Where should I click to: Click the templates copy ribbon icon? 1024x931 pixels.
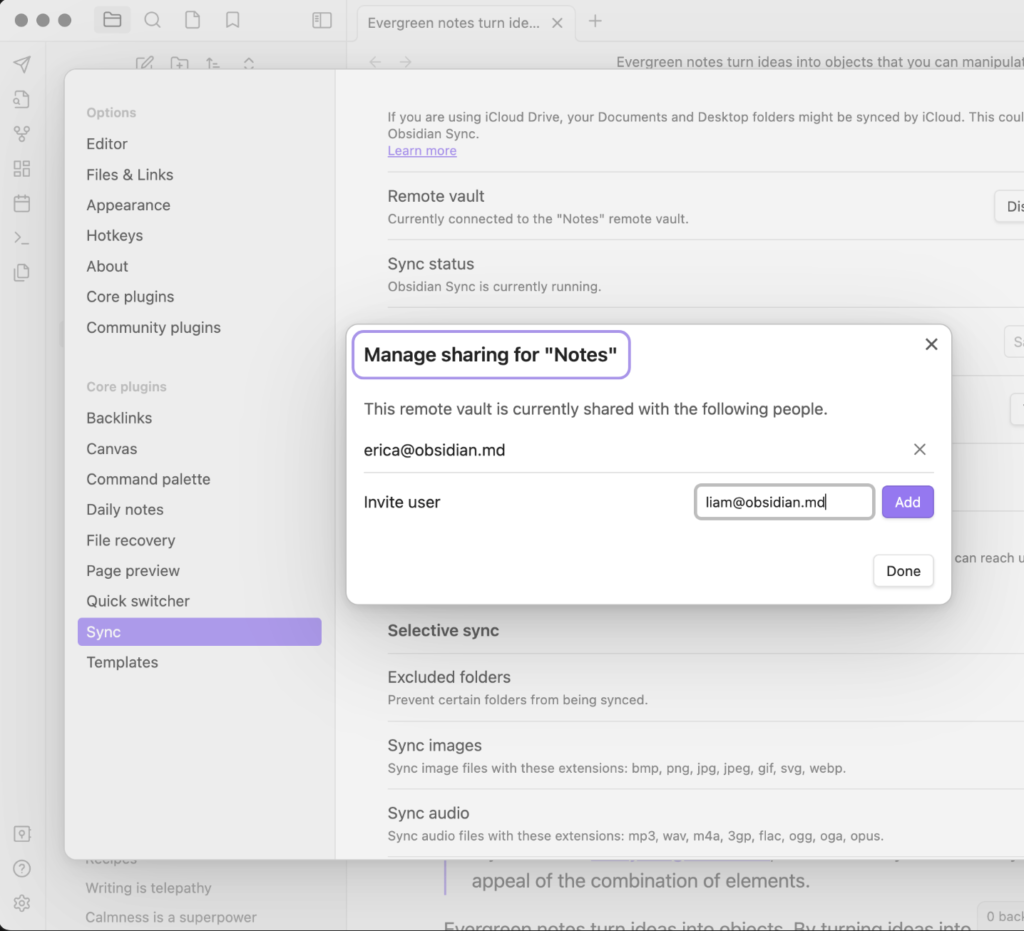tap(22, 272)
